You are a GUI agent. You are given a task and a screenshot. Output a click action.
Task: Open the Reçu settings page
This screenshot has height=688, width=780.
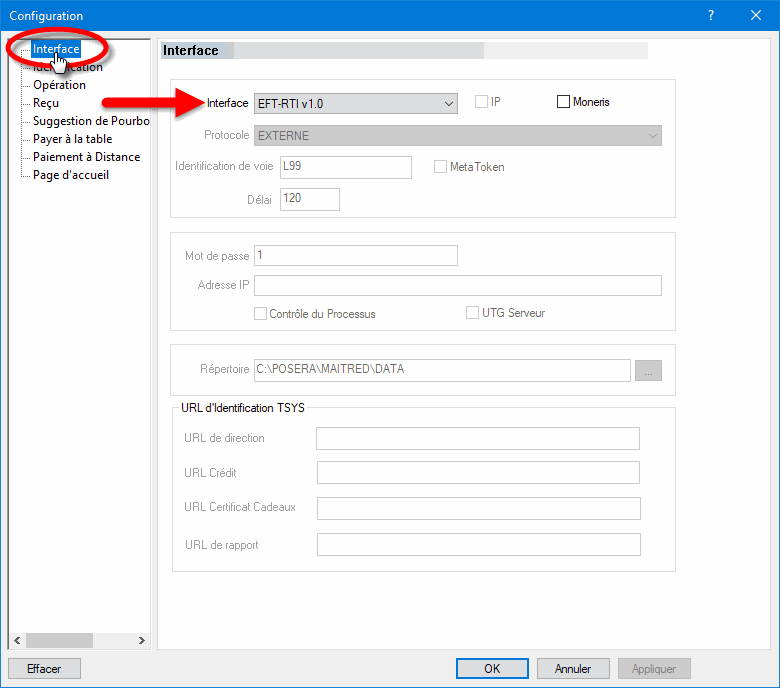tap(46, 103)
